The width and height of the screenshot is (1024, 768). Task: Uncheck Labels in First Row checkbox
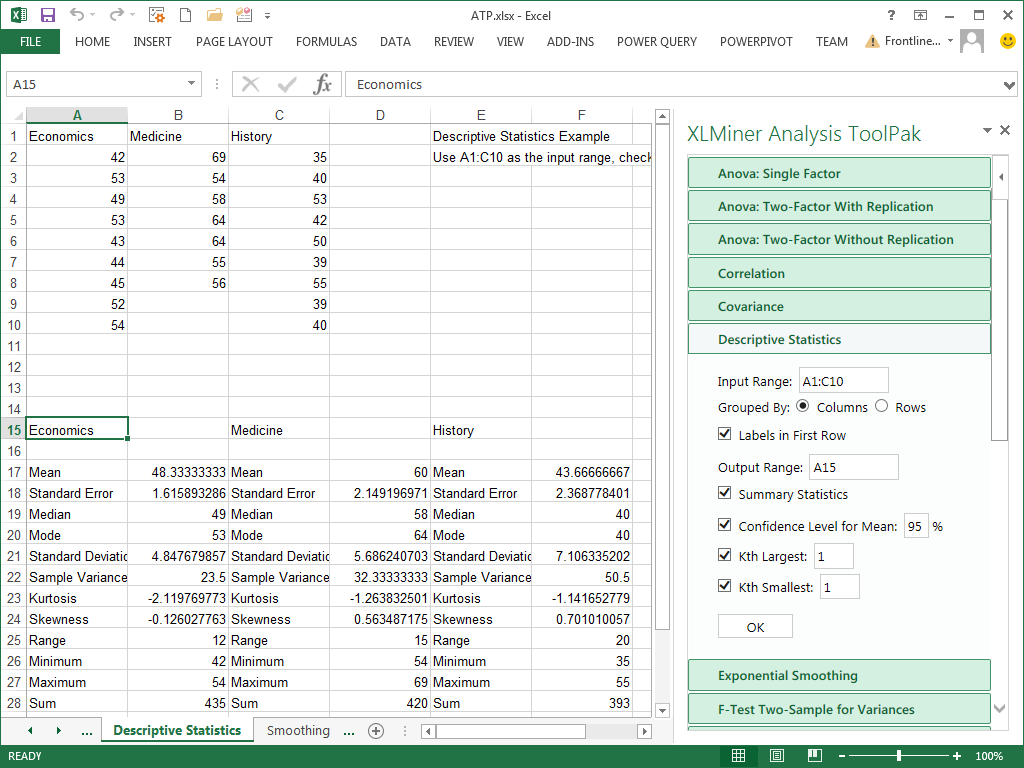pos(725,435)
